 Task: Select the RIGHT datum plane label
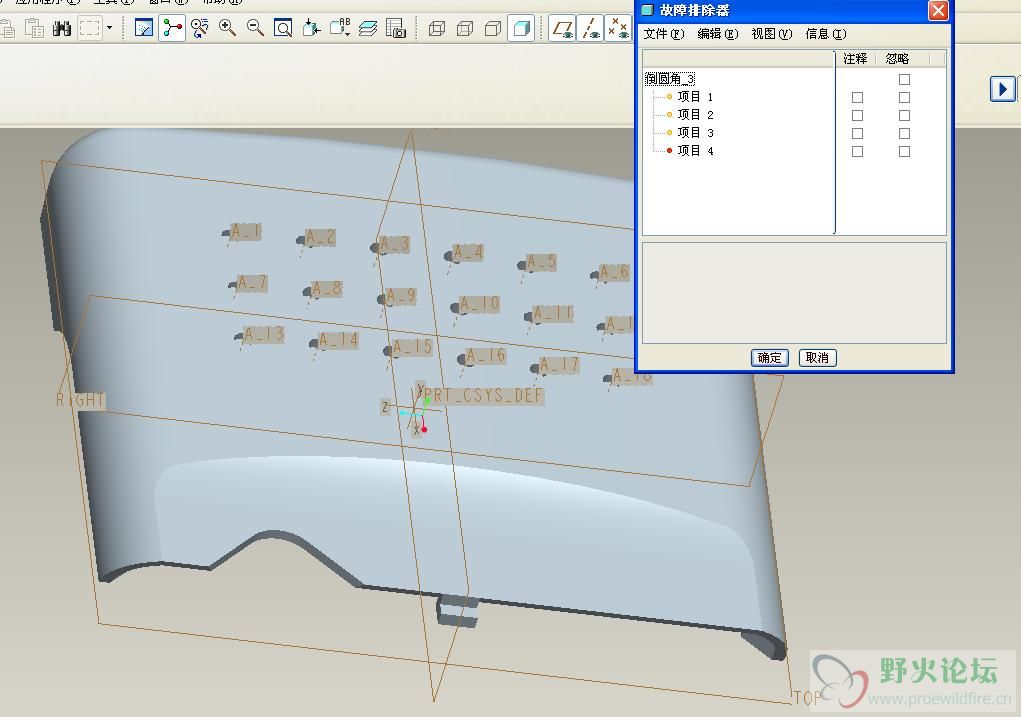click(x=80, y=400)
